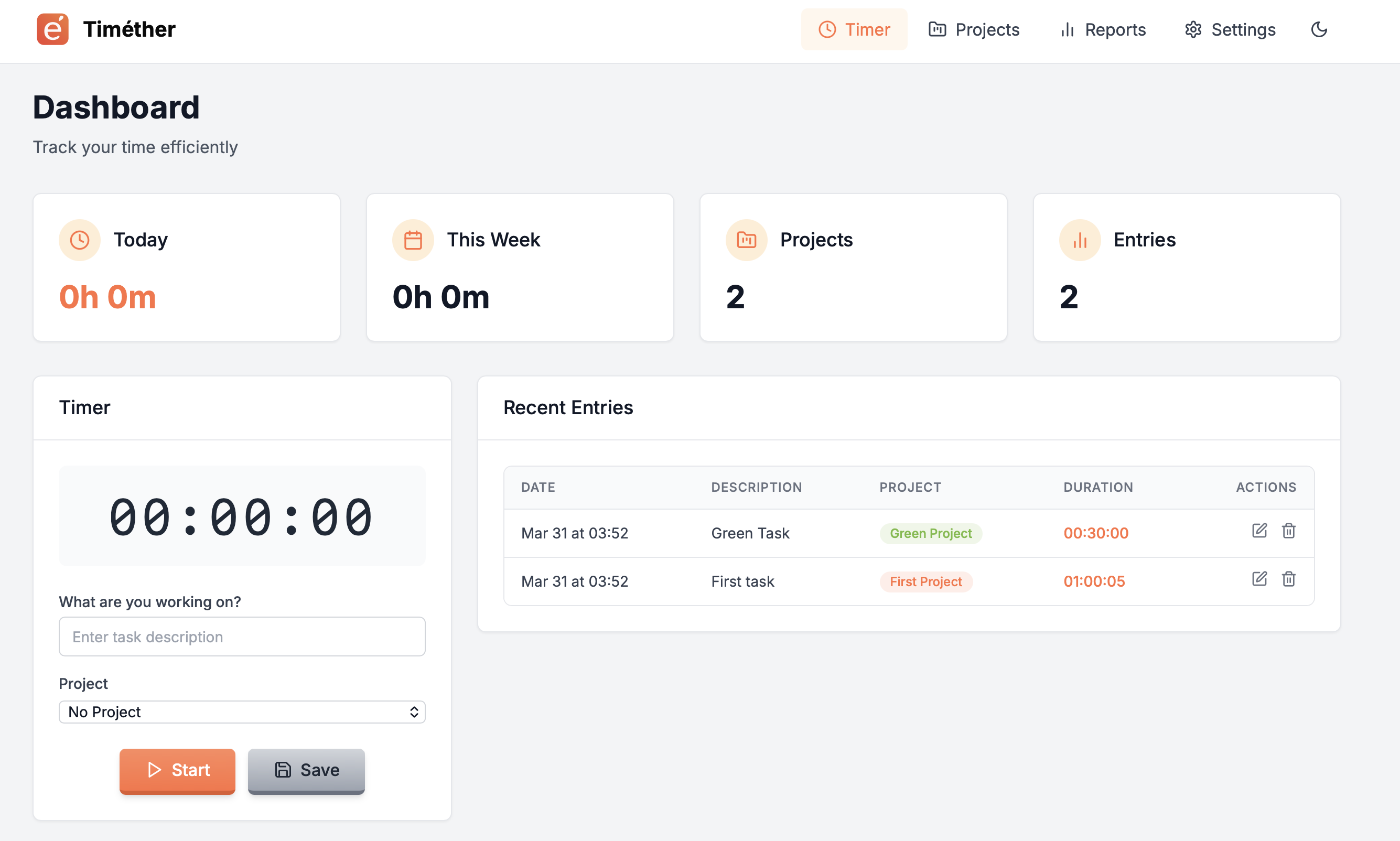The width and height of the screenshot is (1400, 841).
Task: Toggle dark mode with moon icon
Action: click(x=1319, y=29)
